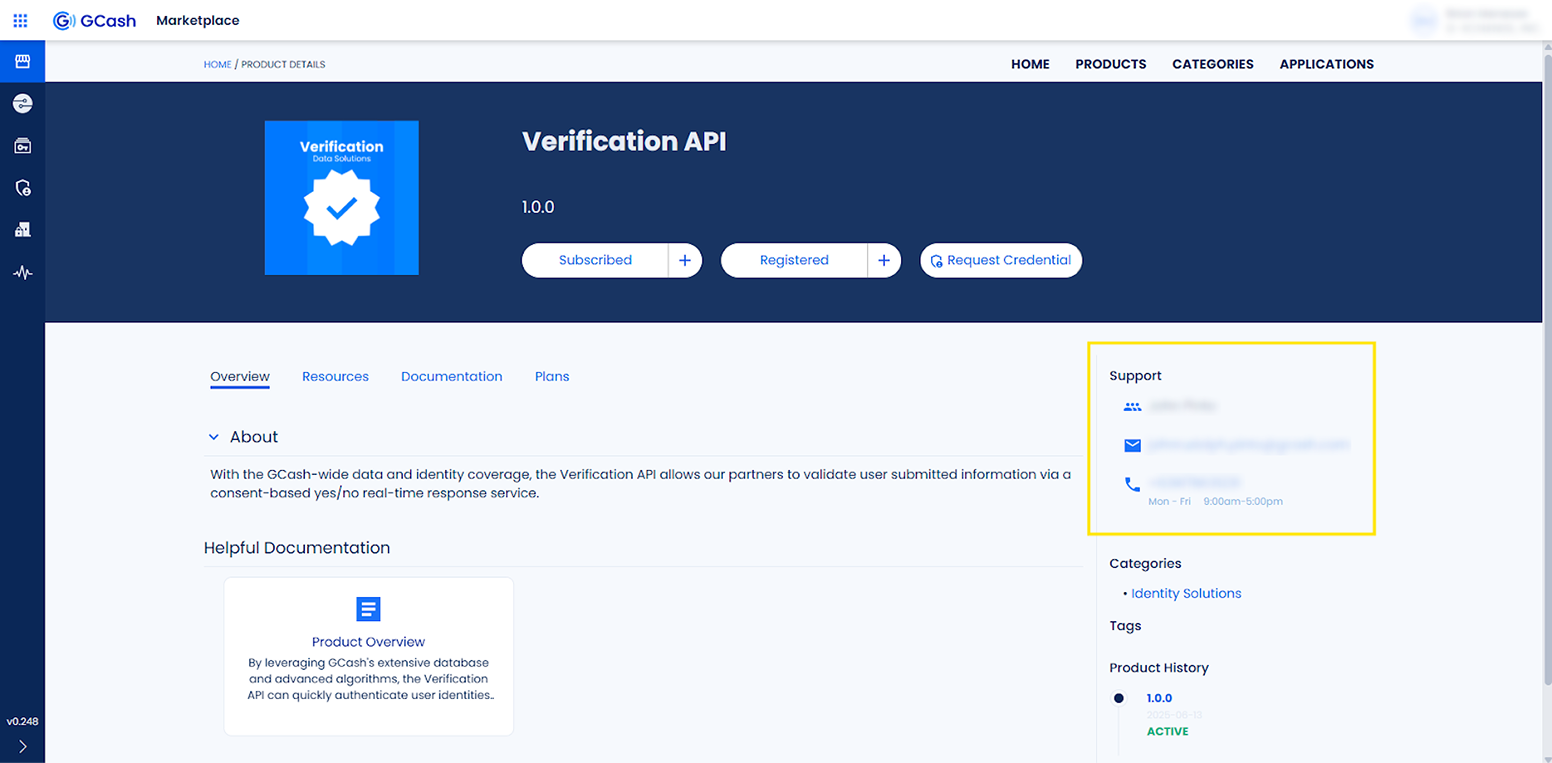Viewport: 1552px width, 763px height.
Task: Click the Verification API product thumbnail
Action: (x=341, y=198)
